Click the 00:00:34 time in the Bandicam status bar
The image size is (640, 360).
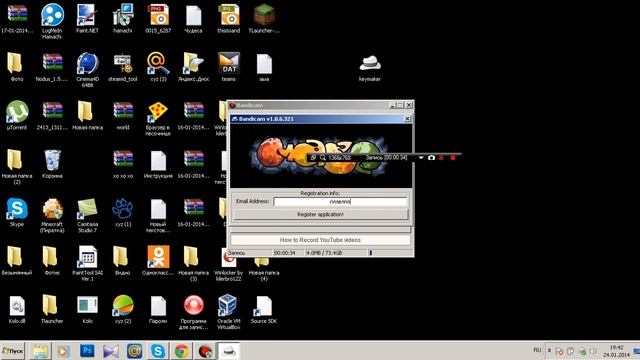click(x=285, y=253)
